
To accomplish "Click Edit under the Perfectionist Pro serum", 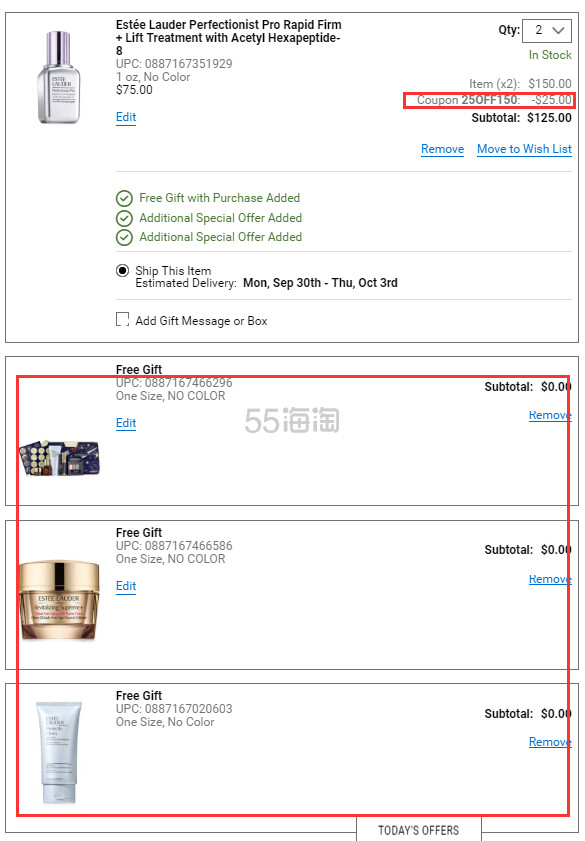I will point(126,117).
